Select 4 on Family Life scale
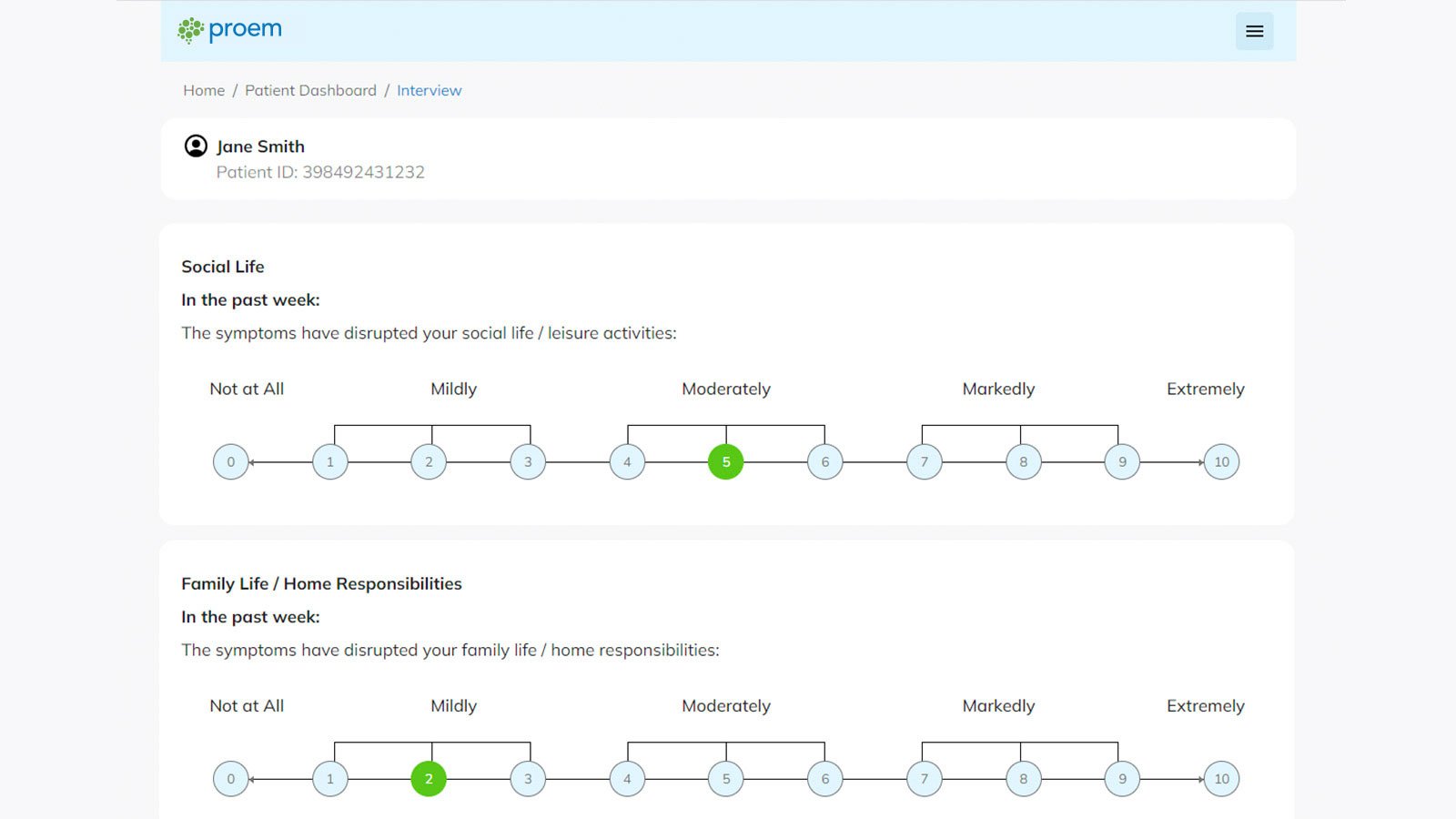The height and width of the screenshot is (819, 1456). coord(627,778)
